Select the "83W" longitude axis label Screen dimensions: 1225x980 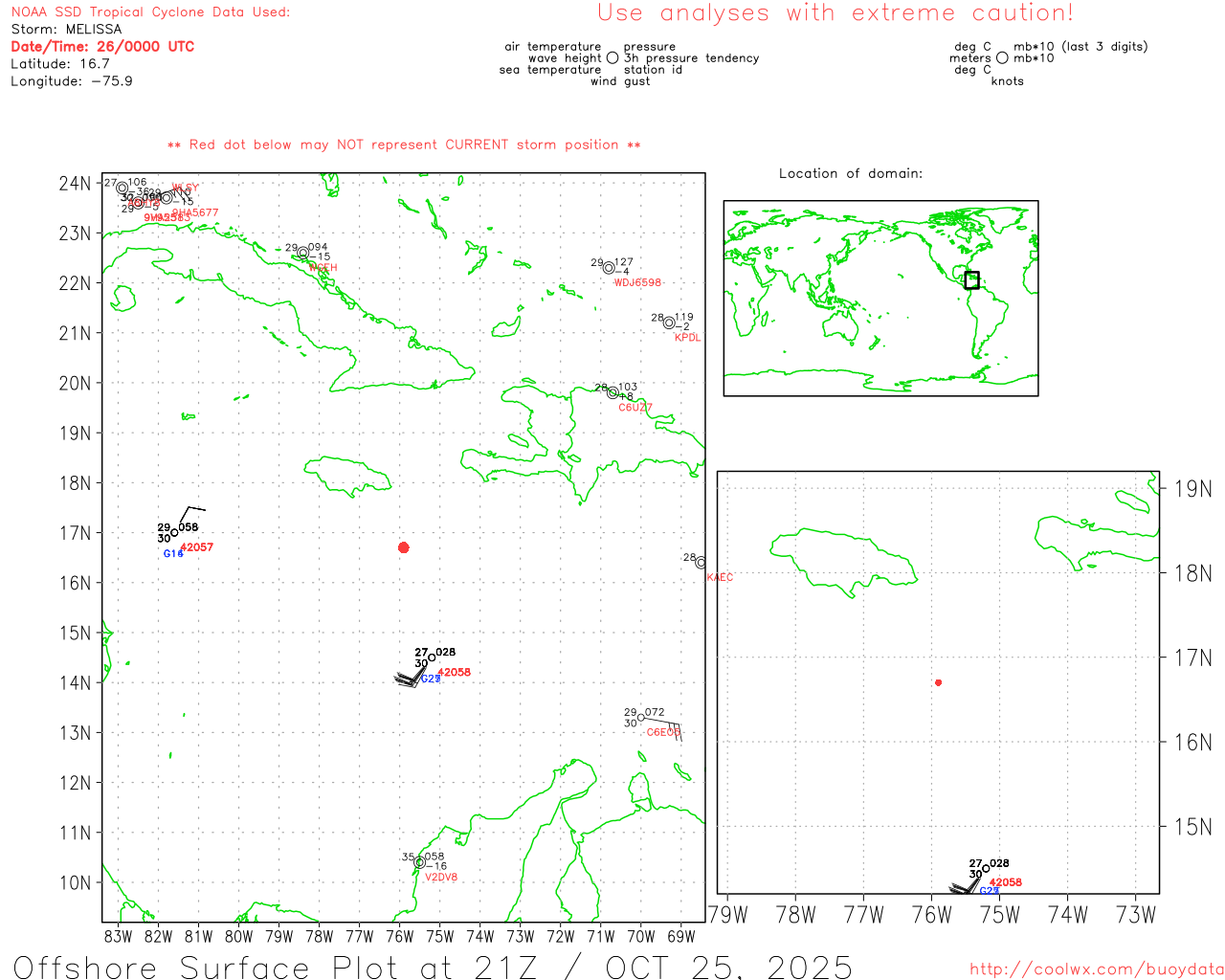(x=118, y=937)
